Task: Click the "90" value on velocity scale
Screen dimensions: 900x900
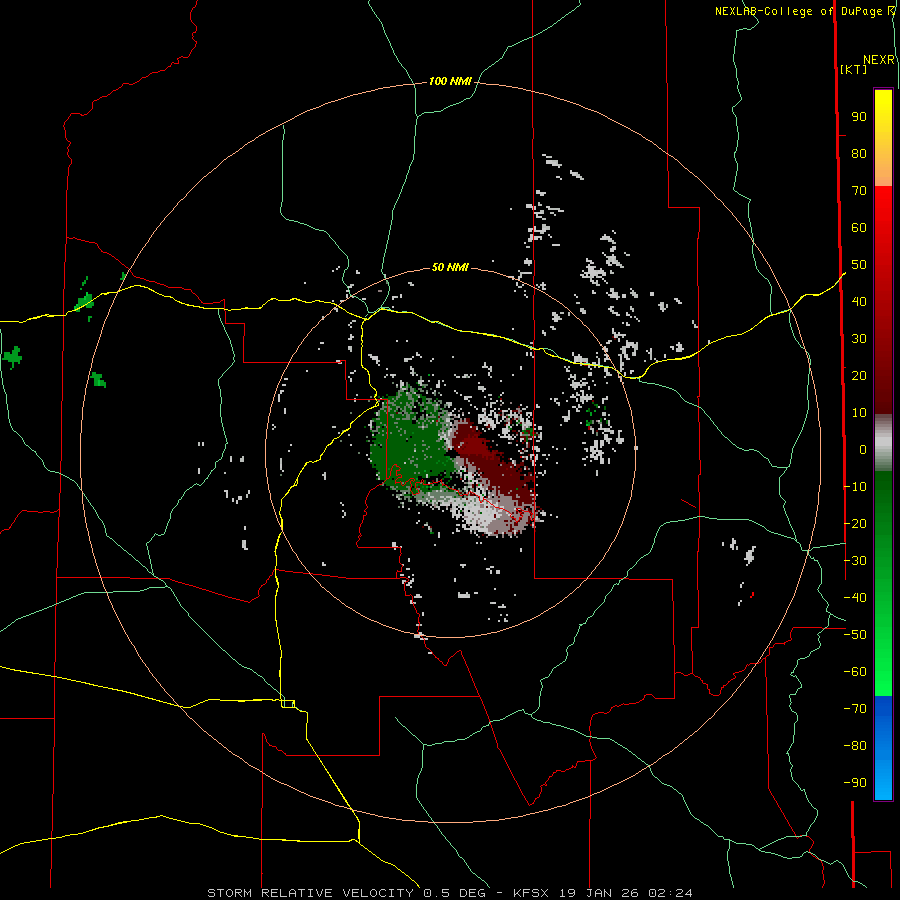Action: coord(859,117)
